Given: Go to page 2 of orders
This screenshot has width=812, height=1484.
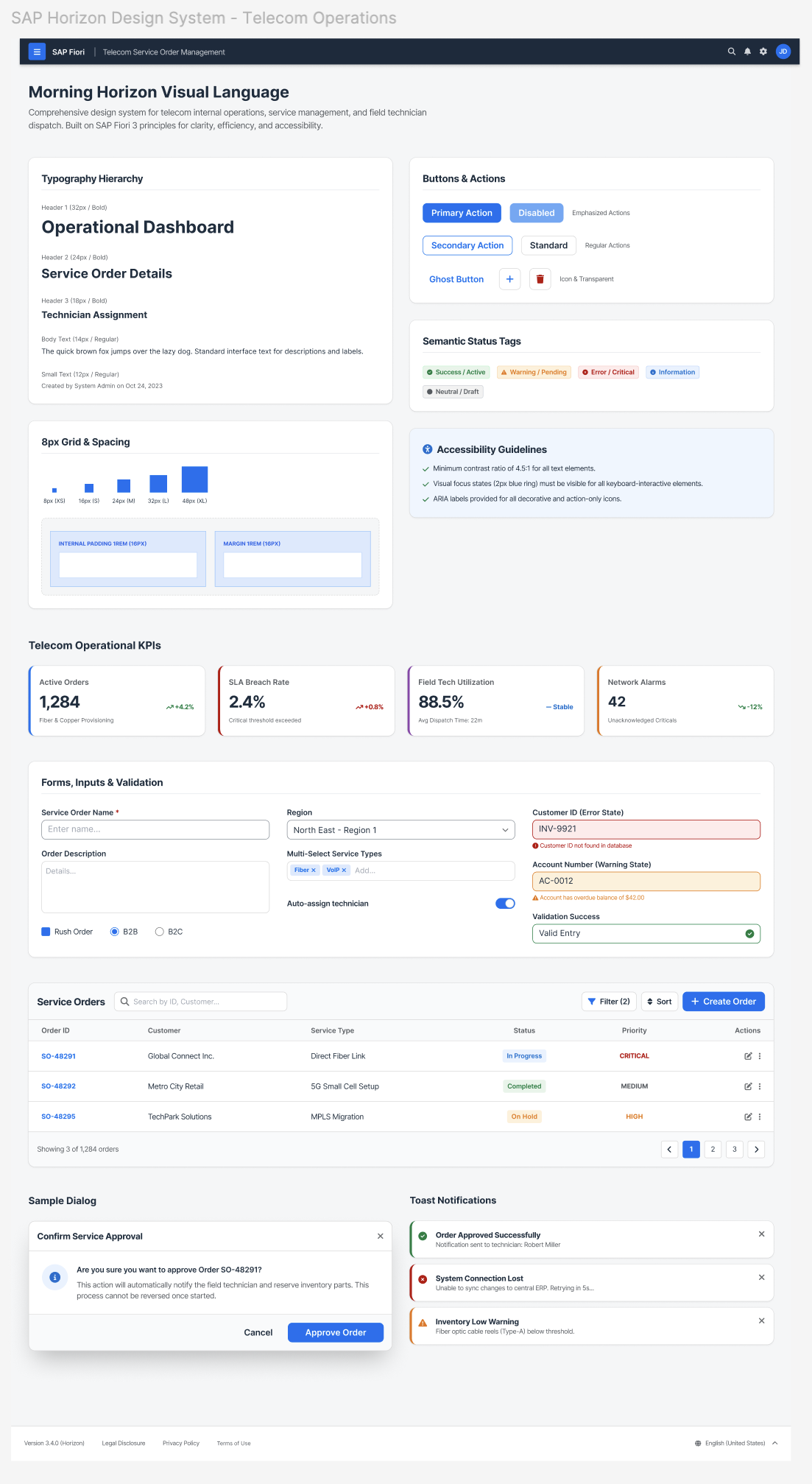Looking at the screenshot, I should coord(713,1149).
